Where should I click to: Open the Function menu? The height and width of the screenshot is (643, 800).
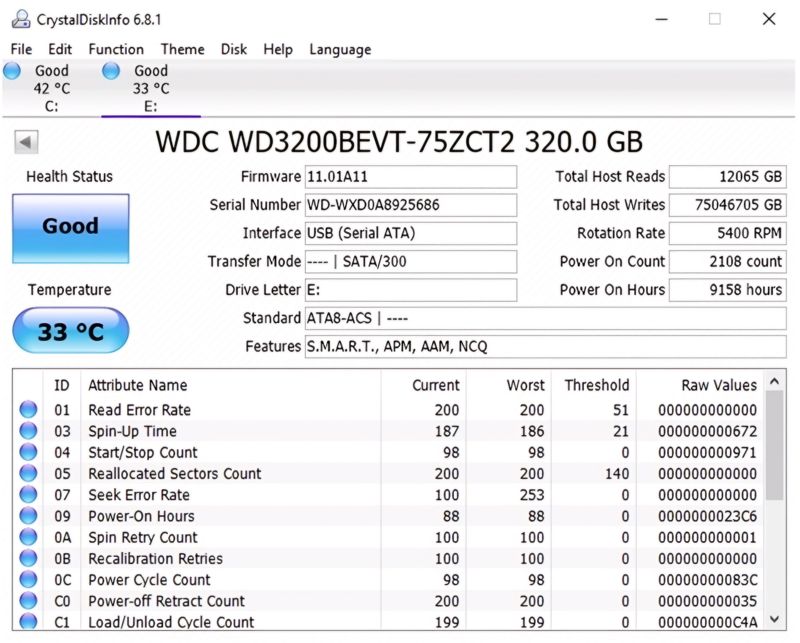116,49
